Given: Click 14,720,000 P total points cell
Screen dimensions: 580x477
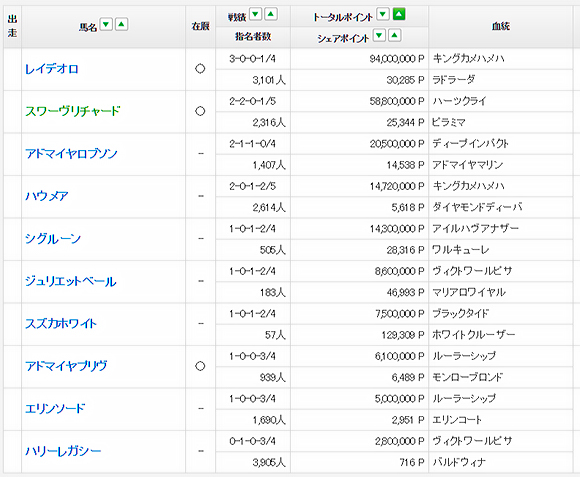Looking at the screenshot, I should 397,186.
